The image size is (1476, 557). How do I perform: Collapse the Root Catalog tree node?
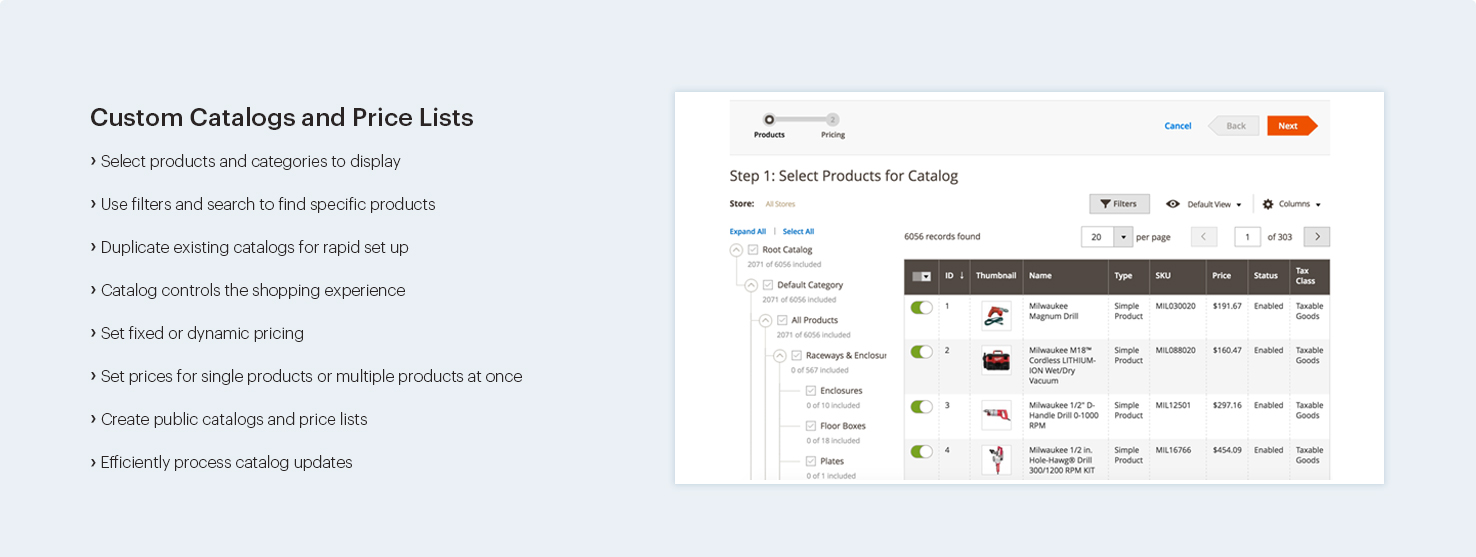(x=737, y=250)
